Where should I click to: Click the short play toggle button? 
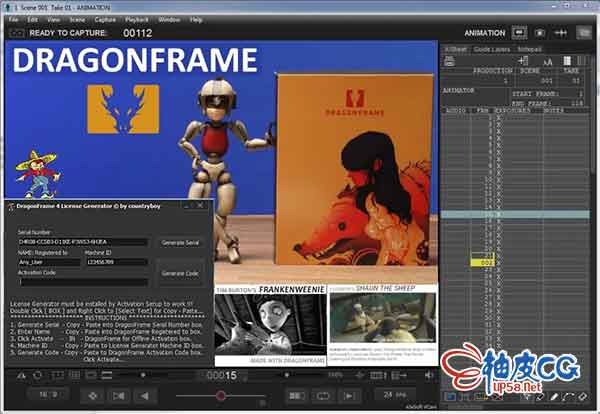point(297,395)
